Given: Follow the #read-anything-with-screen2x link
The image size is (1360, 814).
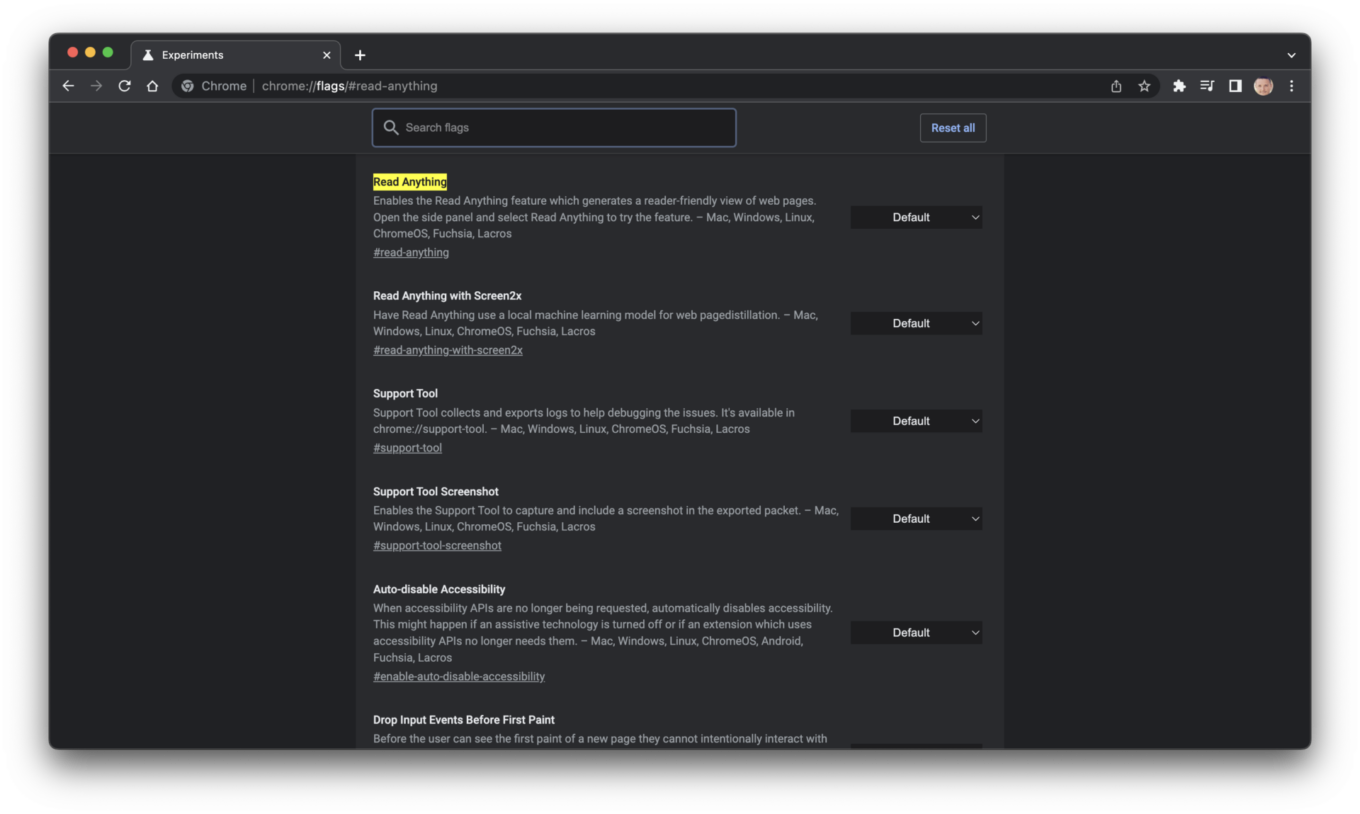Looking at the screenshot, I should tap(448, 351).
